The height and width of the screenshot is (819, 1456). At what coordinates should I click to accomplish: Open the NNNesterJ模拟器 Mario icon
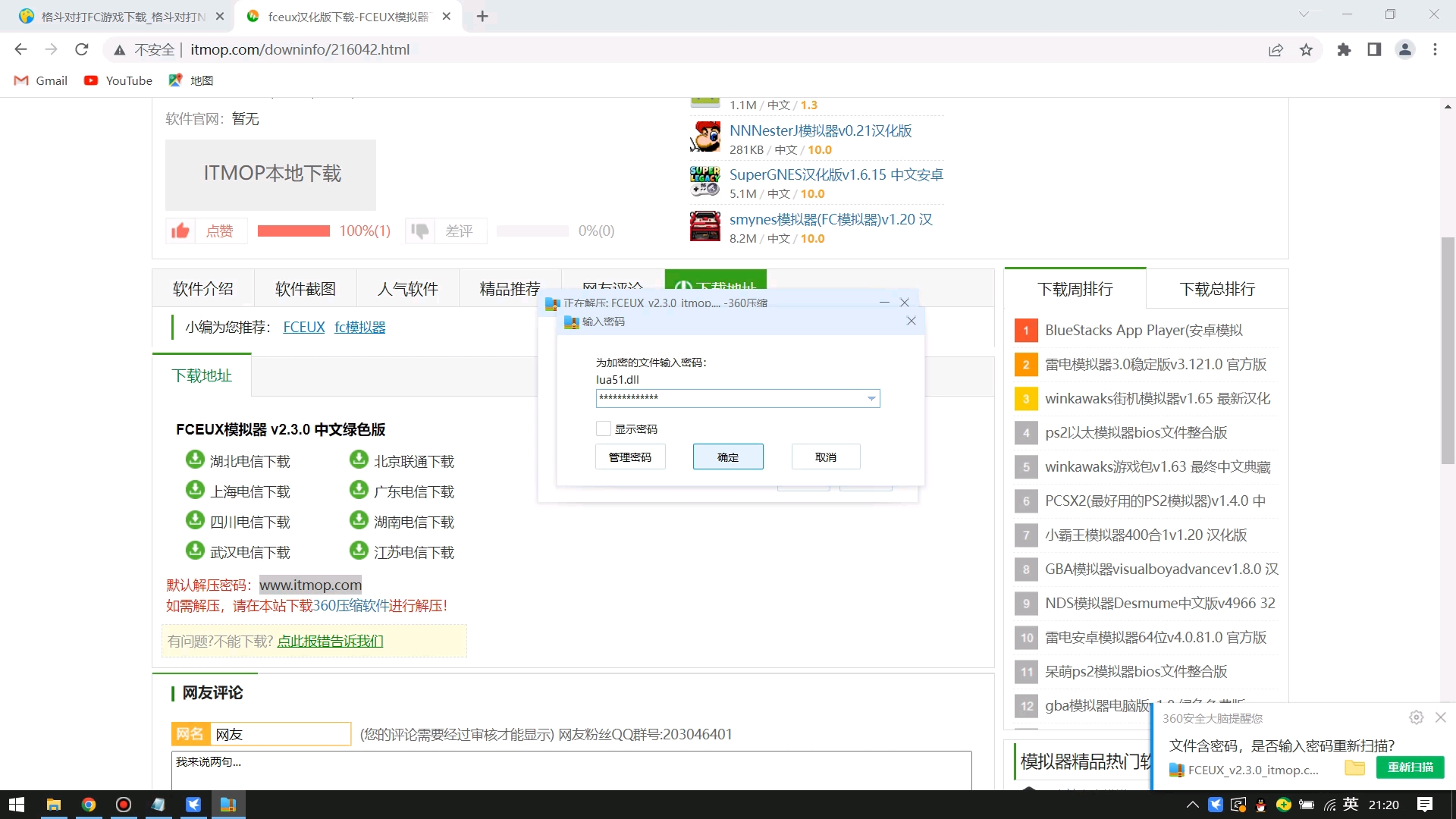[705, 138]
